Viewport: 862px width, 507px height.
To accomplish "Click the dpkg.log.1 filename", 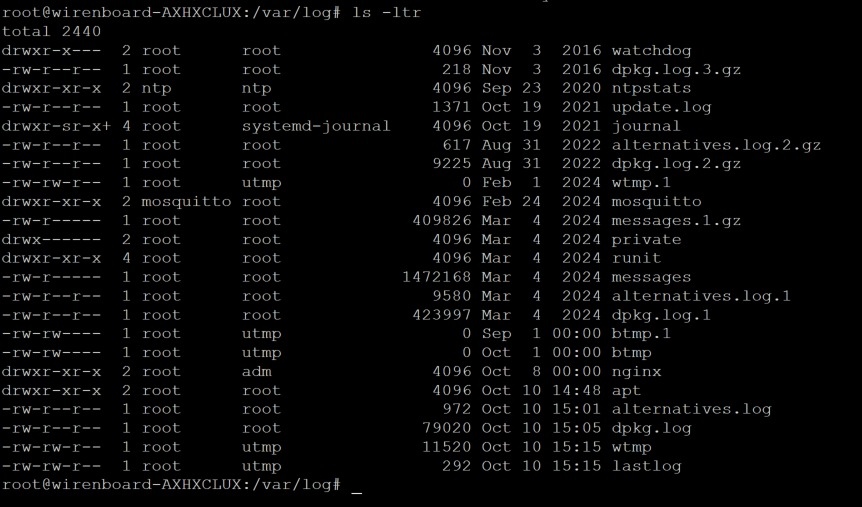I will pyautogui.click(x=661, y=315).
